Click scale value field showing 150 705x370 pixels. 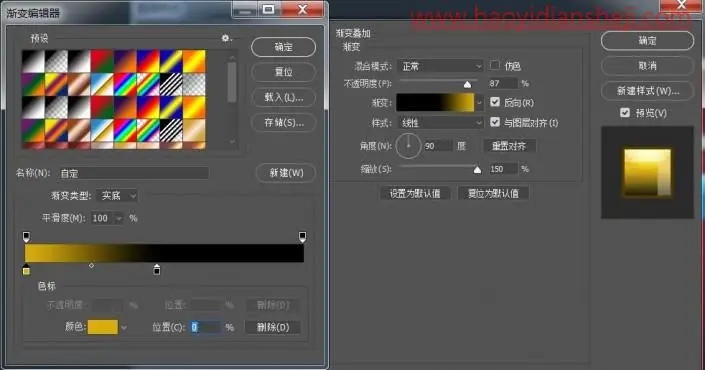click(503, 169)
